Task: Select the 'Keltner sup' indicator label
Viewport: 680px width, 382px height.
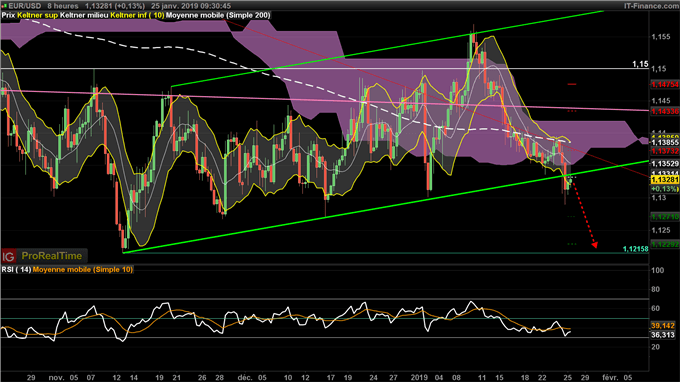Action: (x=37, y=15)
